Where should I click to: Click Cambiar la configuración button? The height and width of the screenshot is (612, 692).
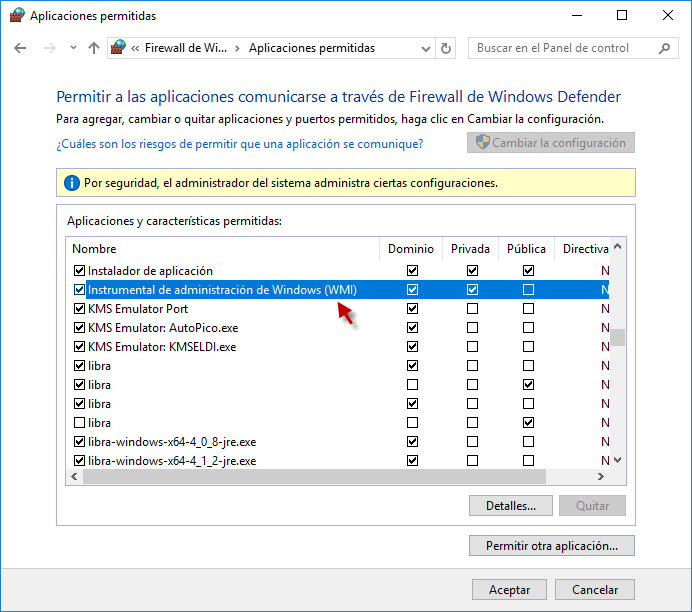(551, 143)
